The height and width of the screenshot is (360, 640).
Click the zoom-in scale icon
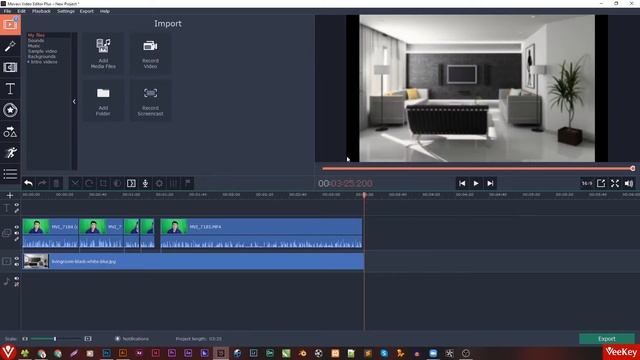88,339
